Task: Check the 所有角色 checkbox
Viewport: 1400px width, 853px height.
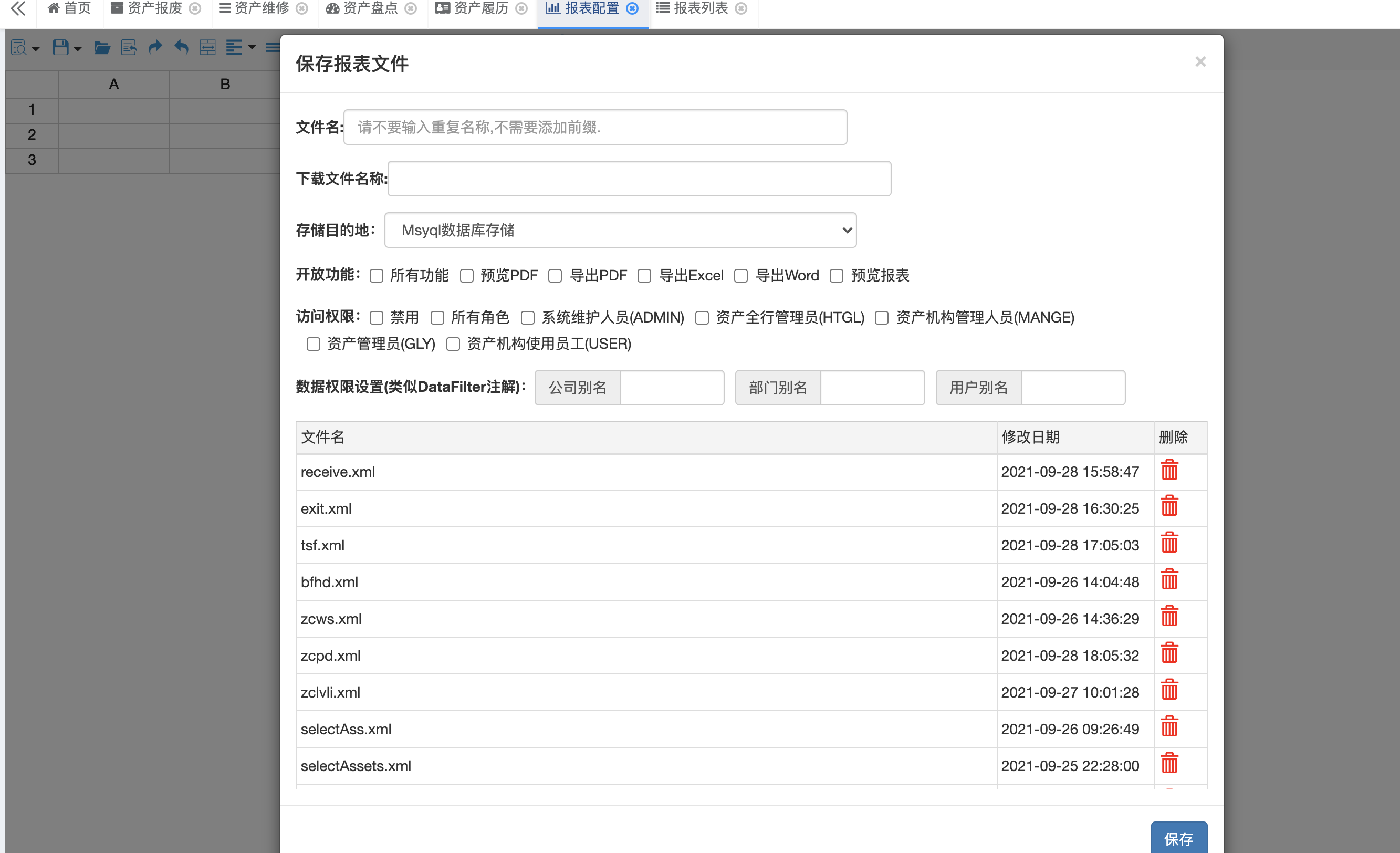Action: tap(437, 318)
